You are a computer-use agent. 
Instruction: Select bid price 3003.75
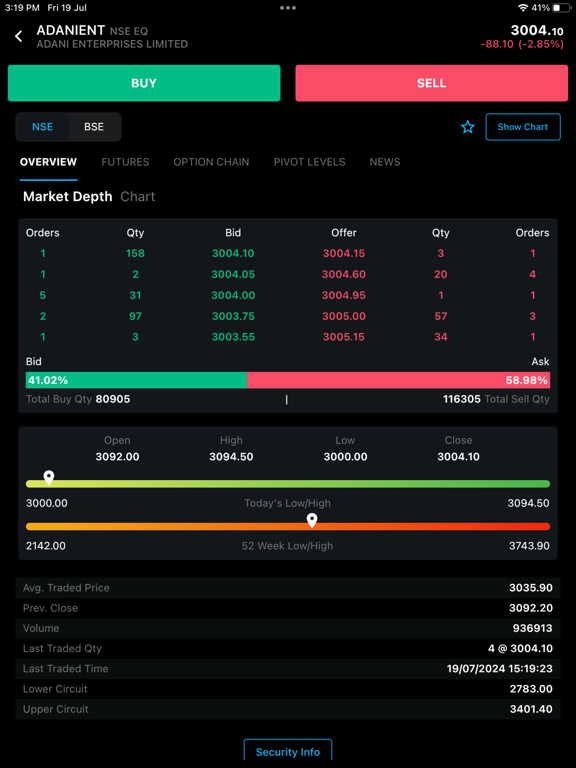coord(233,316)
